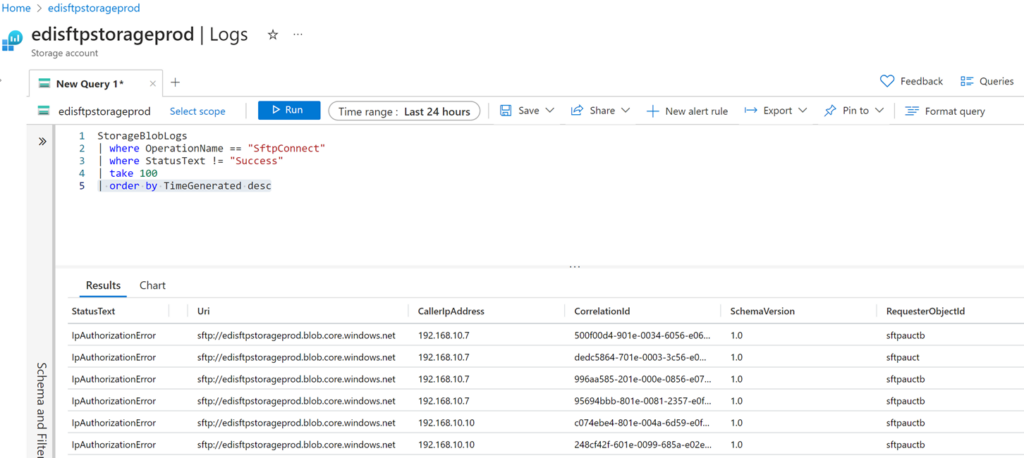Click the Pin to pushpin icon
This screenshot has height=458, width=1024.
829,110
